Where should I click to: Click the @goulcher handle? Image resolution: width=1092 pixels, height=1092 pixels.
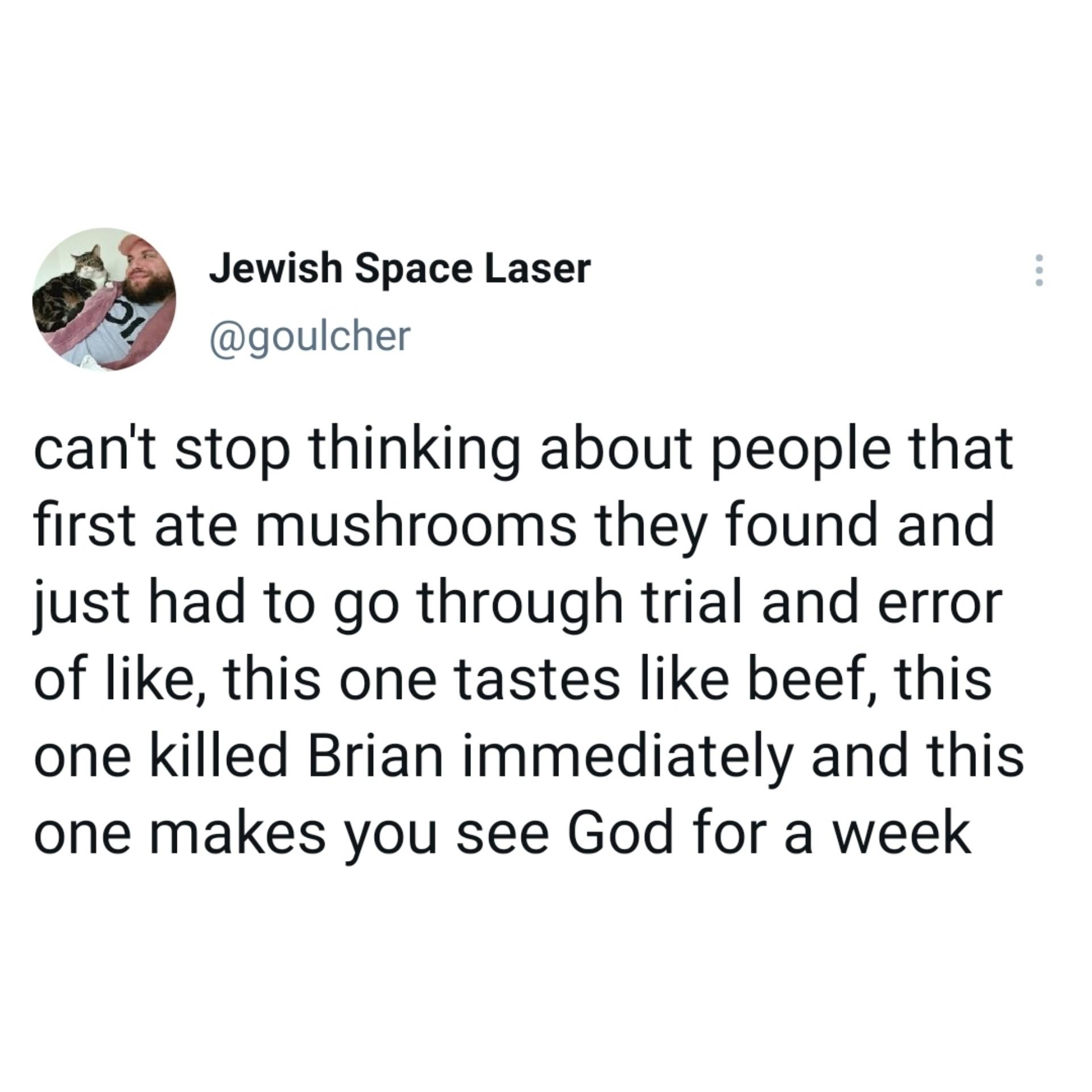(x=309, y=336)
